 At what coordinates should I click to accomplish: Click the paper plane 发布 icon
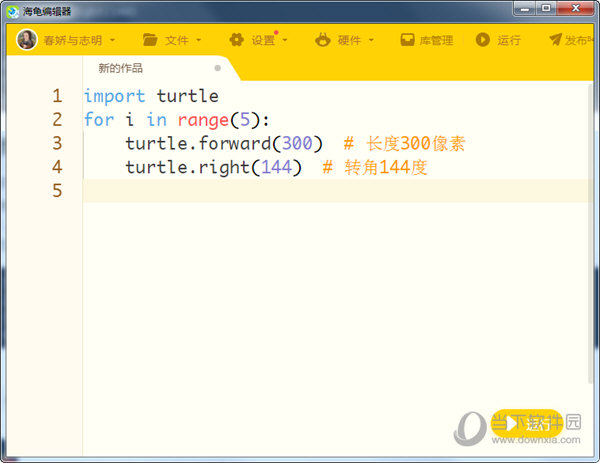(x=555, y=40)
